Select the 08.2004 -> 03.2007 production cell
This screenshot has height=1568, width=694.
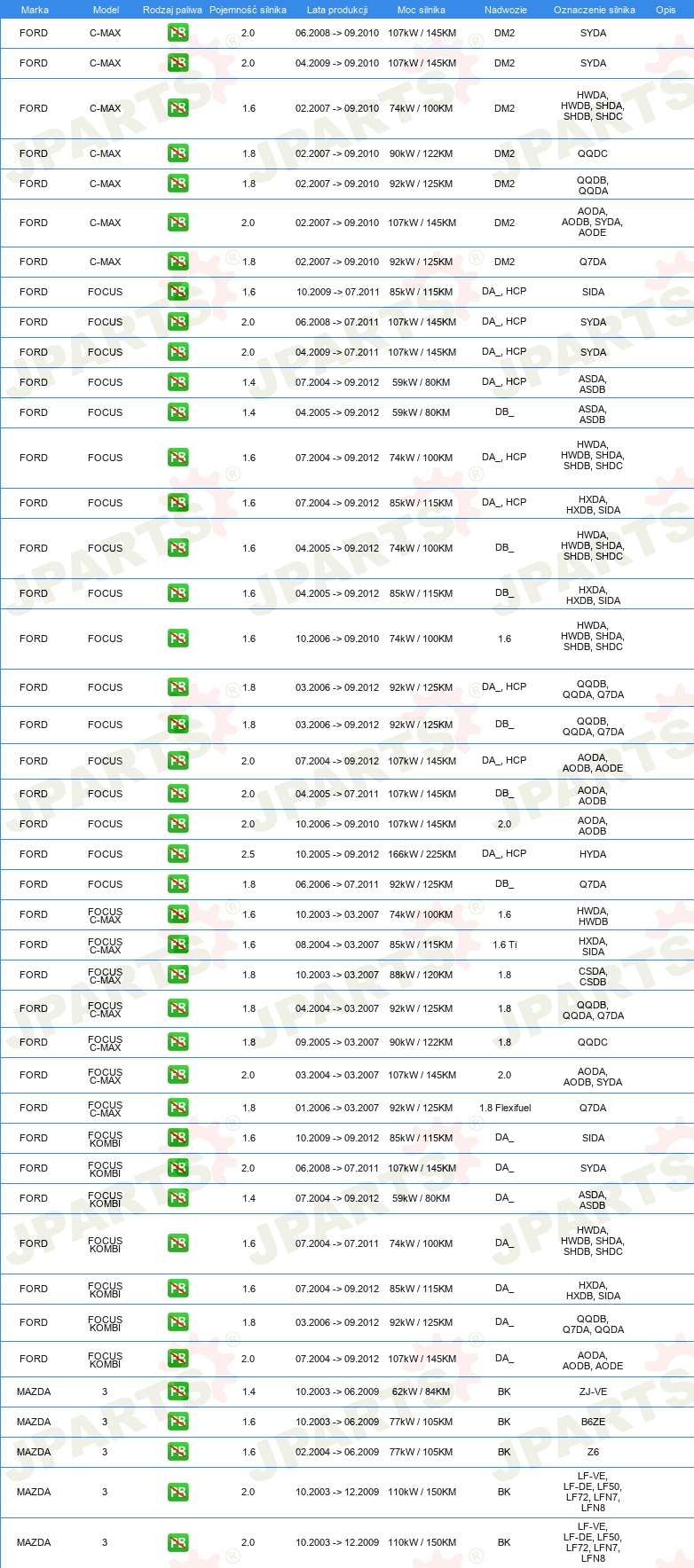tap(337, 945)
